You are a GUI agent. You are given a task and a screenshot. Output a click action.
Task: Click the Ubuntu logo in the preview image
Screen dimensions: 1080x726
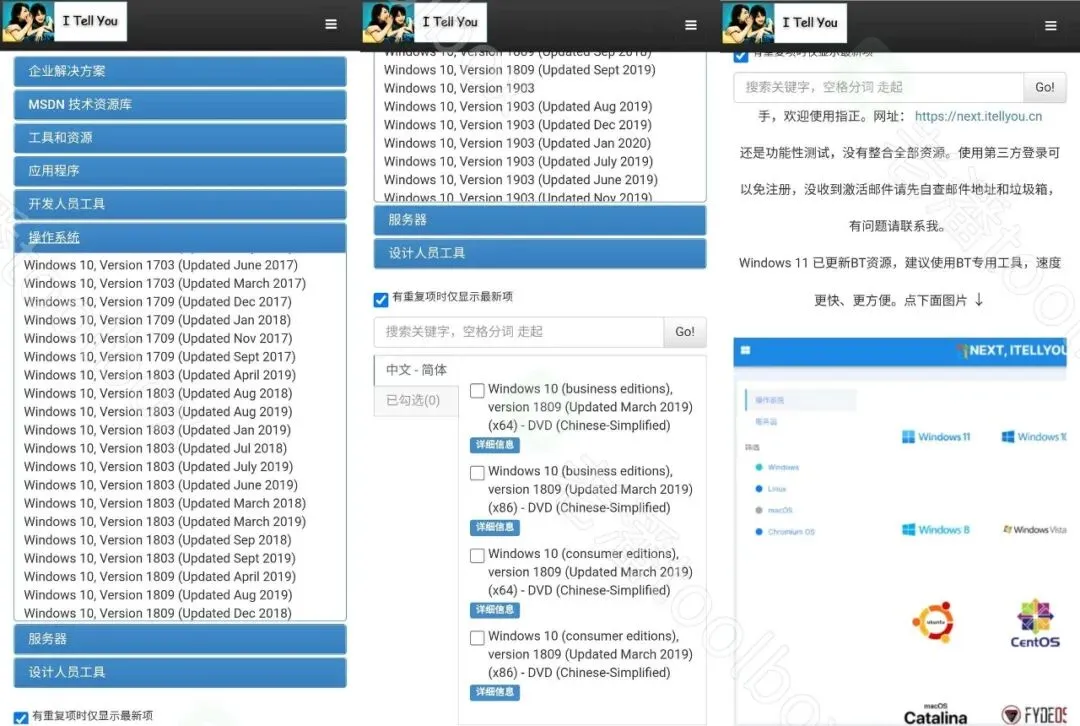[934, 622]
